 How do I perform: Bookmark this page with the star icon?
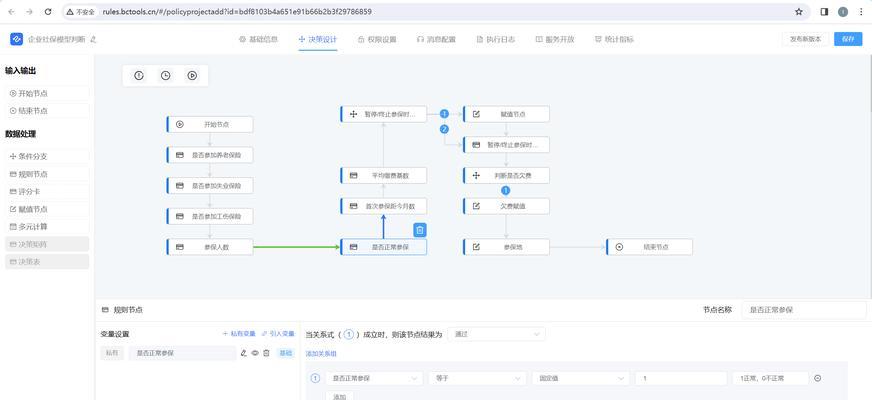tap(799, 12)
